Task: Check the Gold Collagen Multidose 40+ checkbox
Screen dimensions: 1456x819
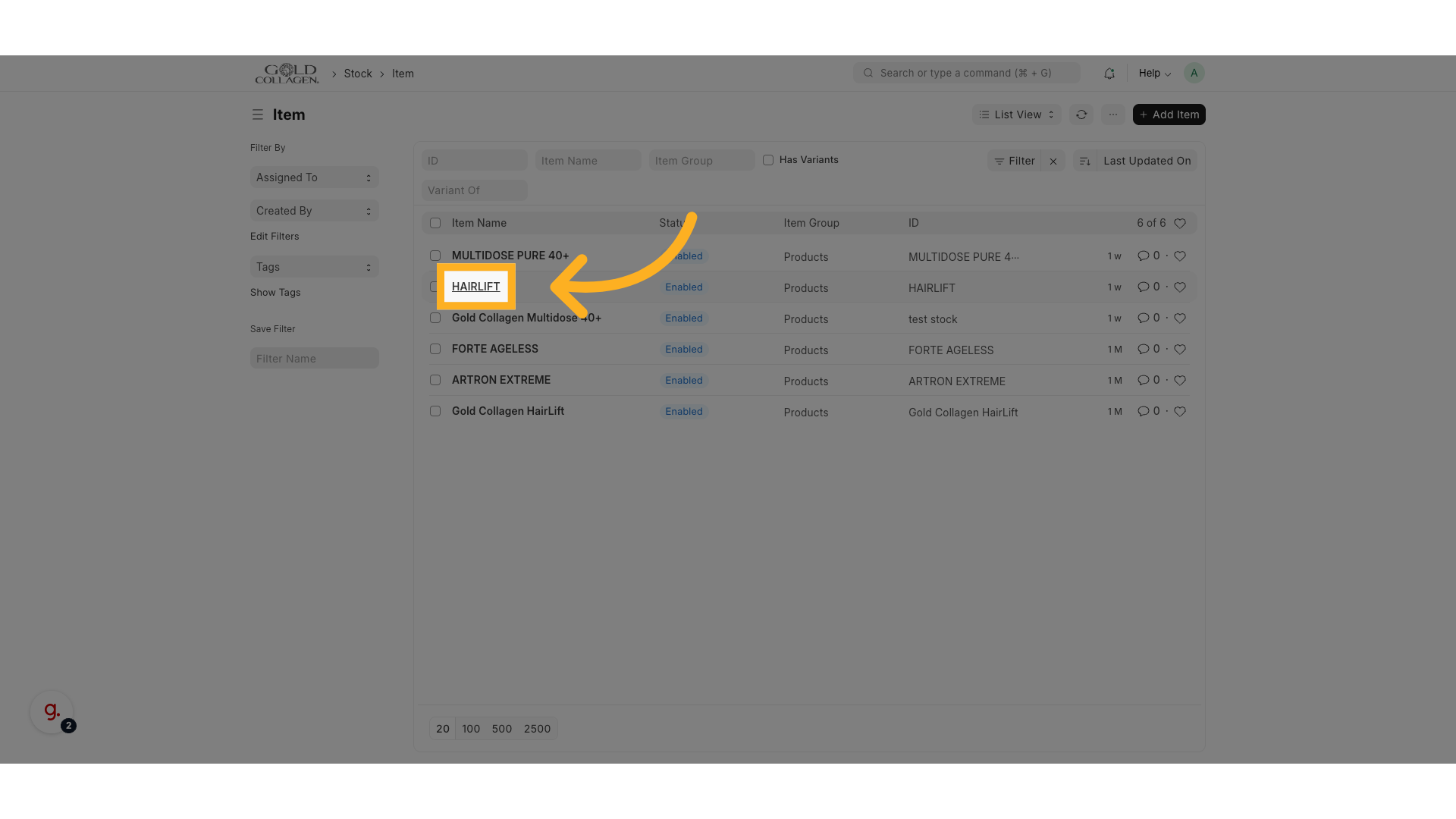Action: pos(435,318)
